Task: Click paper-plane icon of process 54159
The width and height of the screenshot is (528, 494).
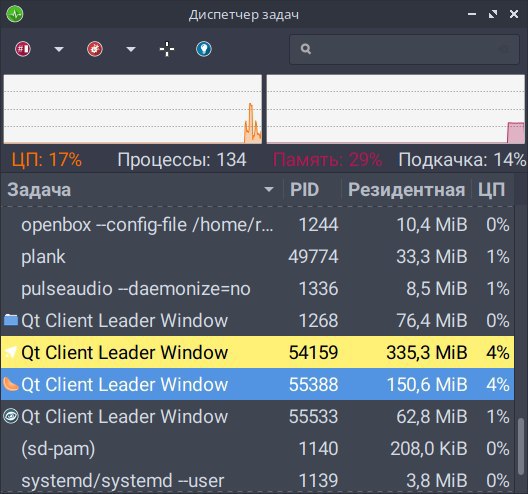Action: click(x=11, y=352)
